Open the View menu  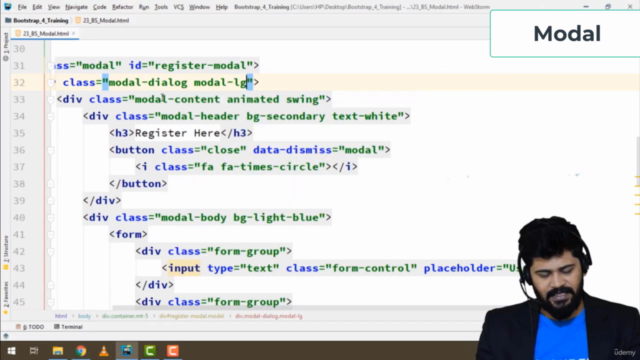click(x=53, y=7)
